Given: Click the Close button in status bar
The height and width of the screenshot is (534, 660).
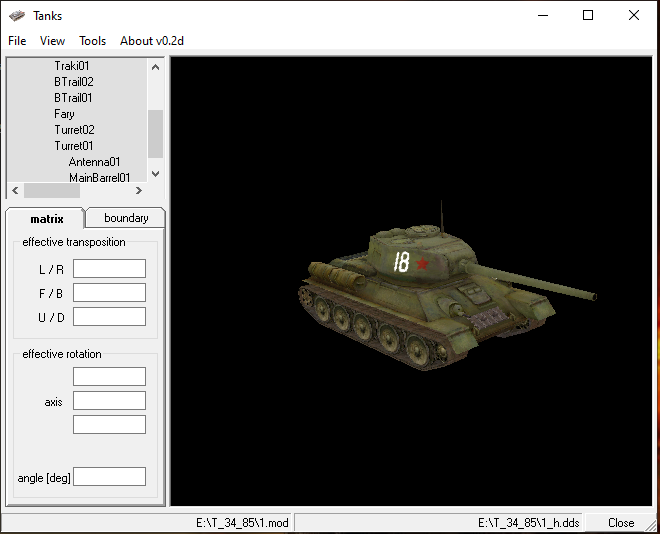Looking at the screenshot, I should [x=621, y=523].
